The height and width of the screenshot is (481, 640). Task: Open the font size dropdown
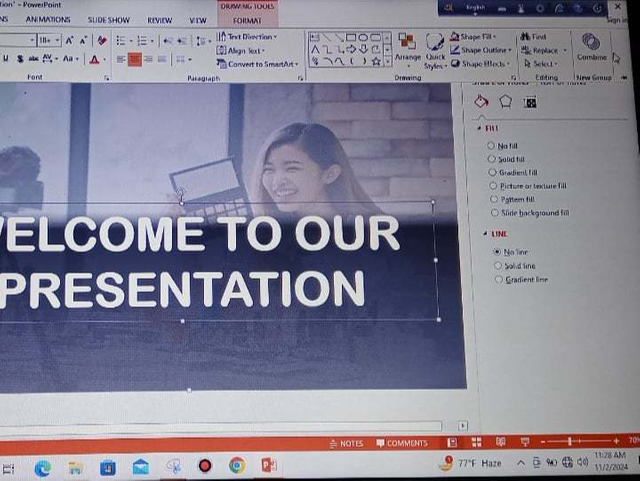(57, 40)
